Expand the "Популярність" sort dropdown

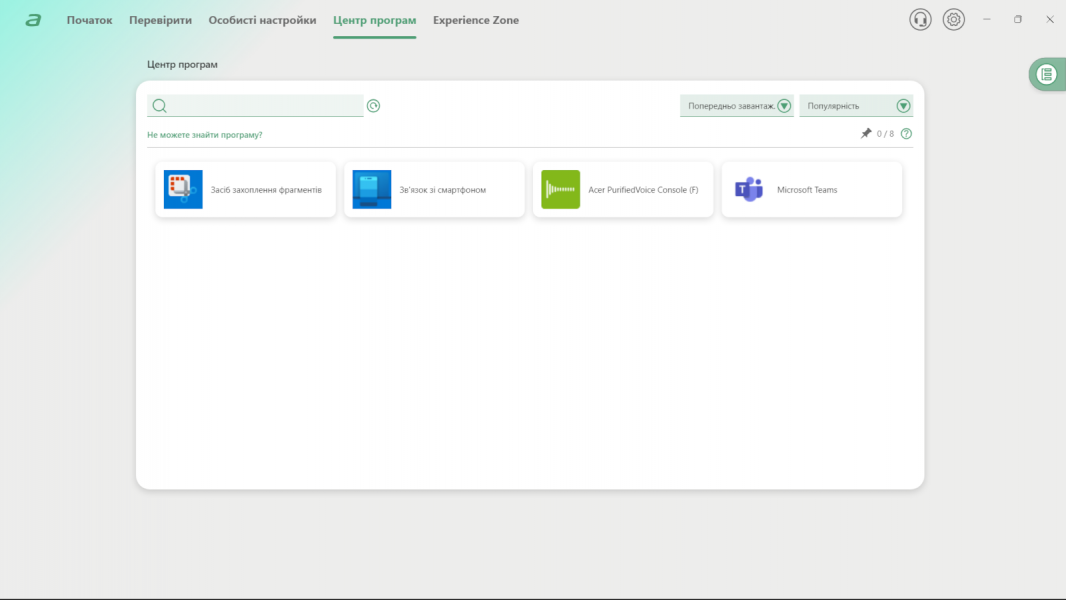point(903,106)
